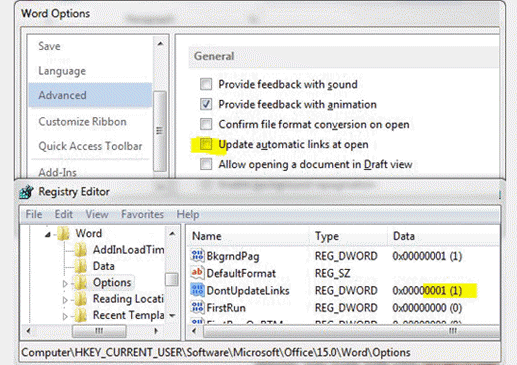517x365 pixels.
Task: Click REG_DWORD type of DontUpdateLinks
Action: (x=346, y=291)
